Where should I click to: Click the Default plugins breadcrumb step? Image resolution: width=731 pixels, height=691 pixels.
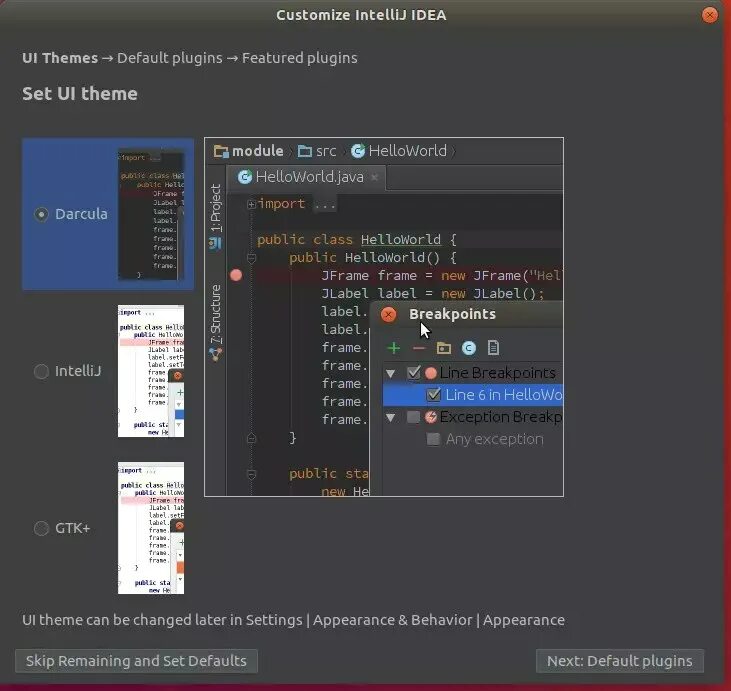(170, 58)
